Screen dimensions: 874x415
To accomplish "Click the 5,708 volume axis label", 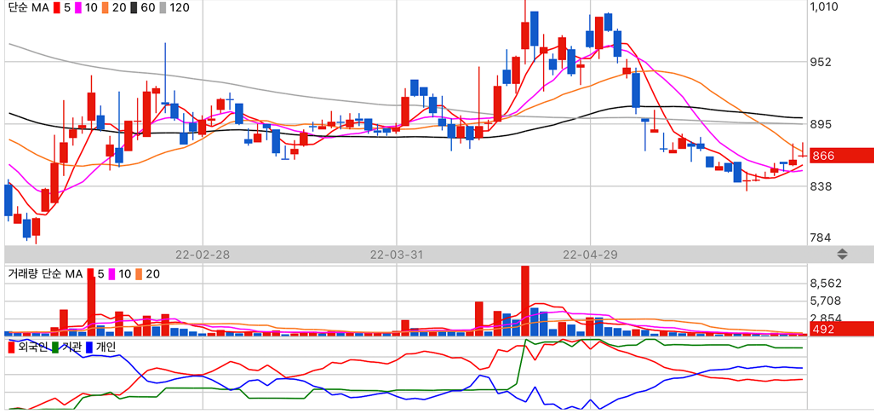I will (826, 301).
